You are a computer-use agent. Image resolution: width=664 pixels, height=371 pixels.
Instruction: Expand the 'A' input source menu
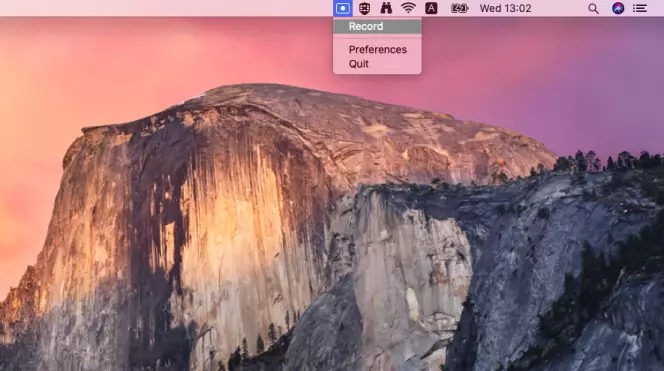click(431, 8)
